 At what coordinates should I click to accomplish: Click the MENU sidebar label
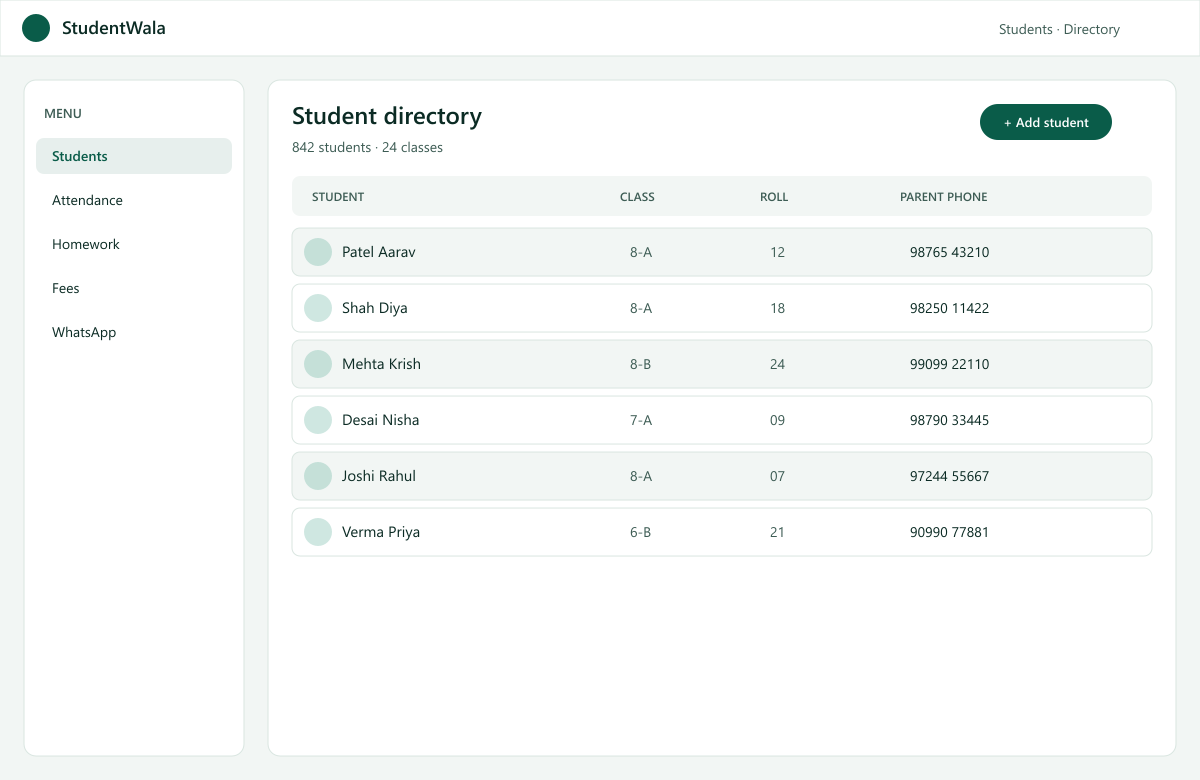(x=63, y=114)
